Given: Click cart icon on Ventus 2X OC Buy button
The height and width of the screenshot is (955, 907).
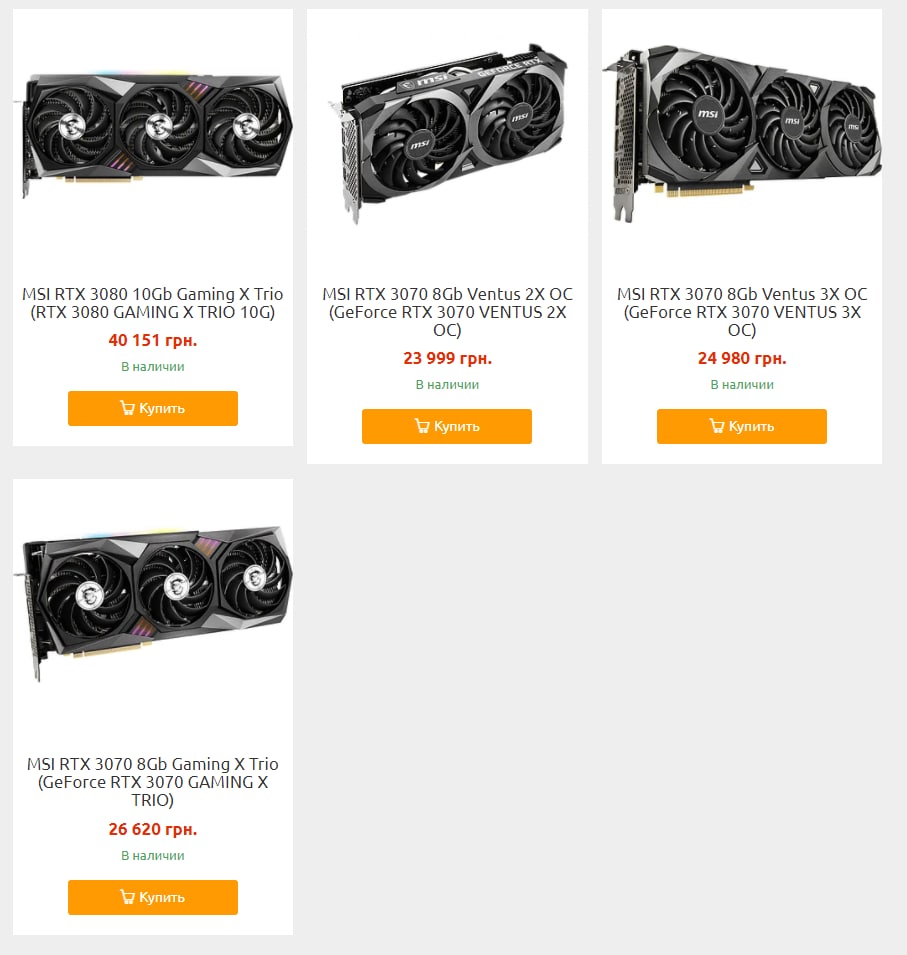Looking at the screenshot, I should point(422,426).
